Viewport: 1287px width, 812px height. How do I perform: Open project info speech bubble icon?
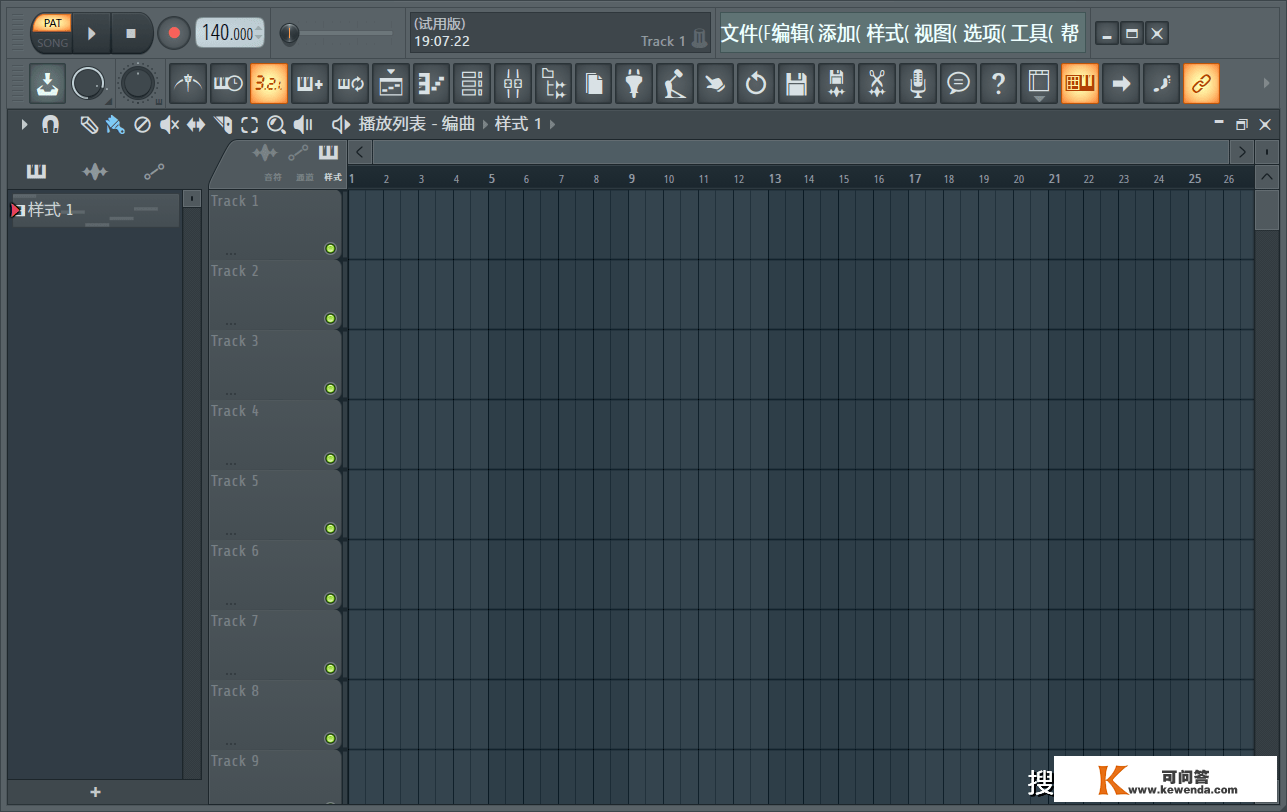click(958, 84)
